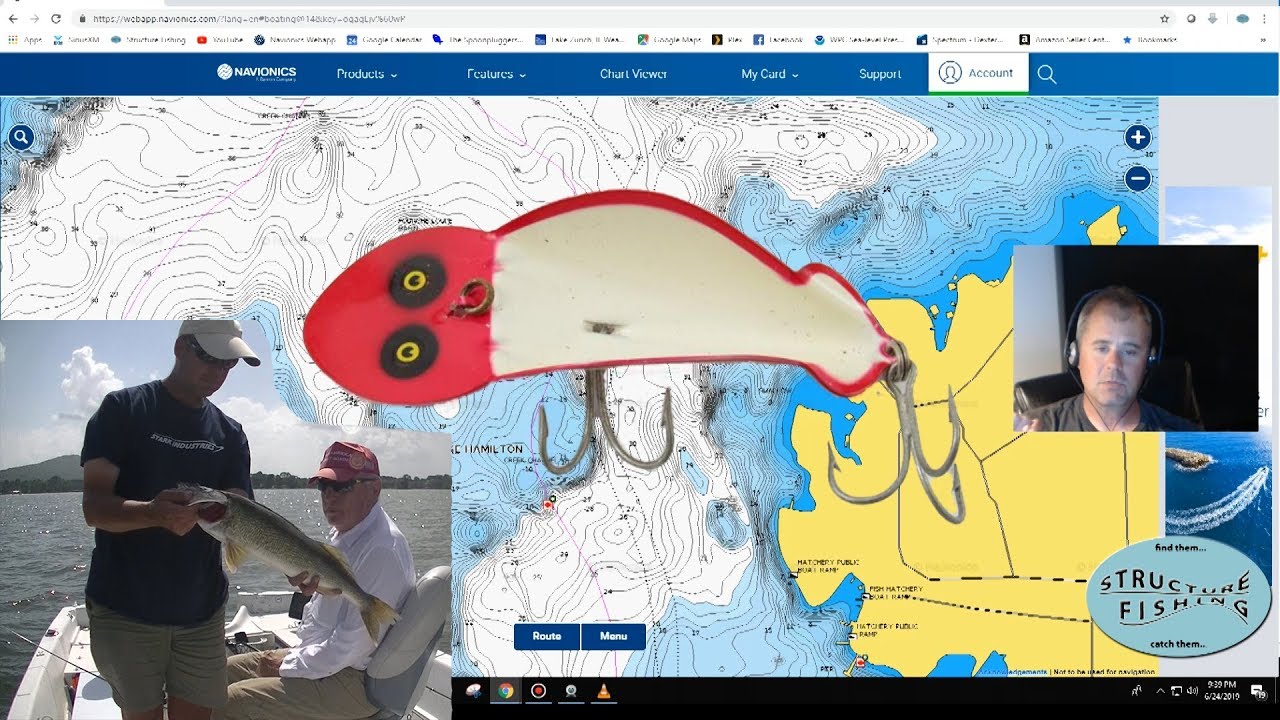Expand the My Card menu
This screenshot has height=720, width=1280.
(x=769, y=74)
